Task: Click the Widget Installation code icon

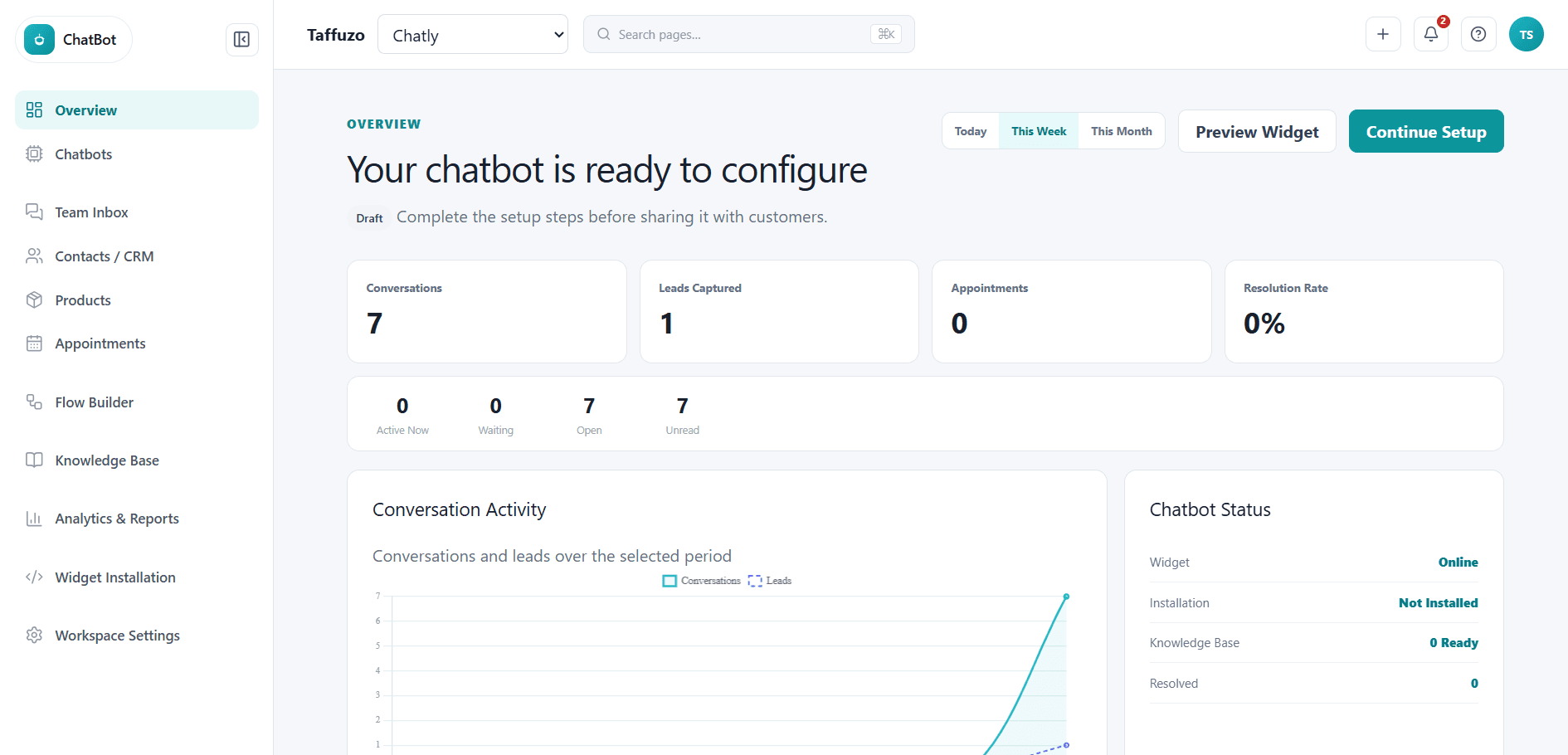Action: (34, 577)
